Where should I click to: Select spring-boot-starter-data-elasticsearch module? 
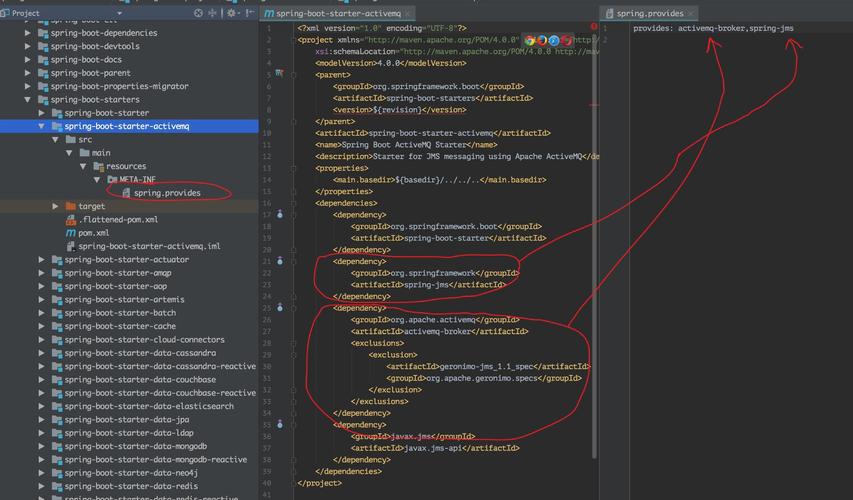(149, 406)
